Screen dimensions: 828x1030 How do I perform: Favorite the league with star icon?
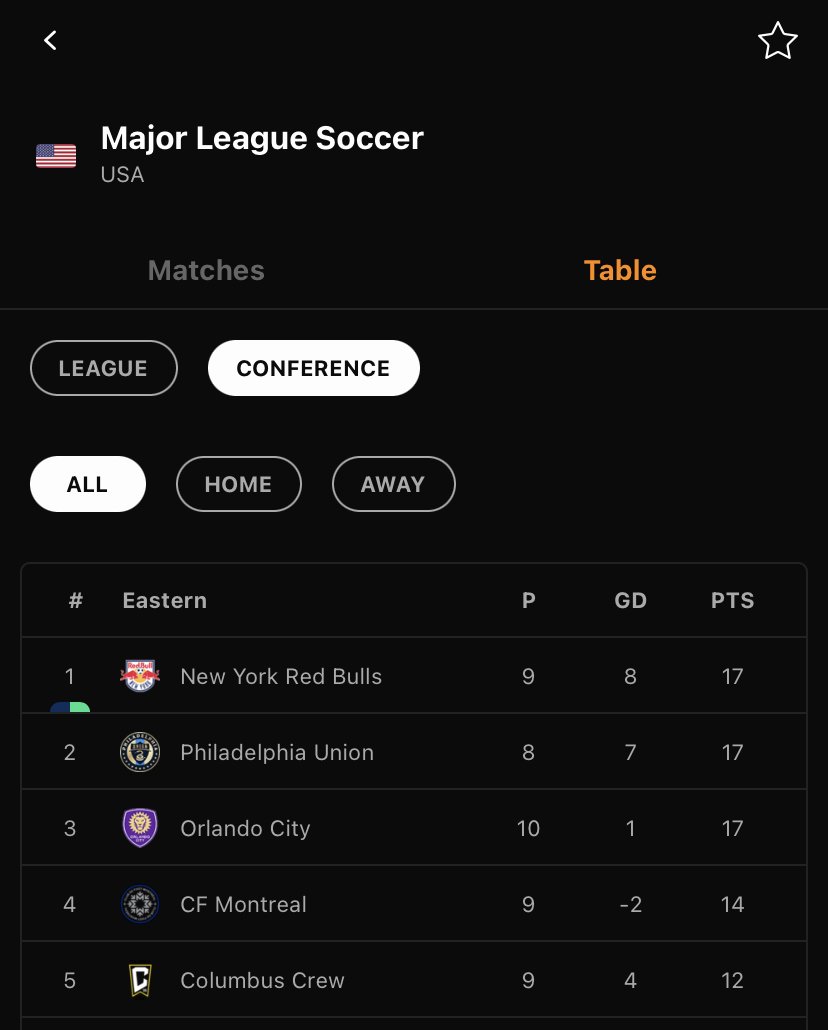(777, 41)
